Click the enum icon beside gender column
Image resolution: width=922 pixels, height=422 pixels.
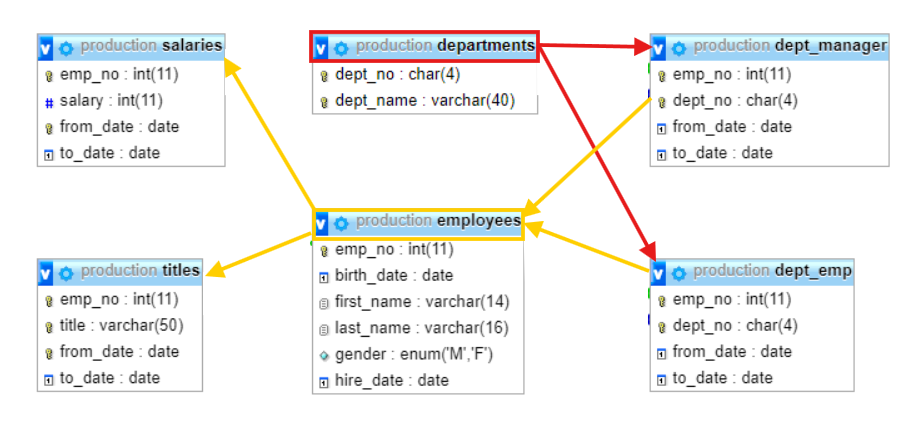[x=324, y=356]
